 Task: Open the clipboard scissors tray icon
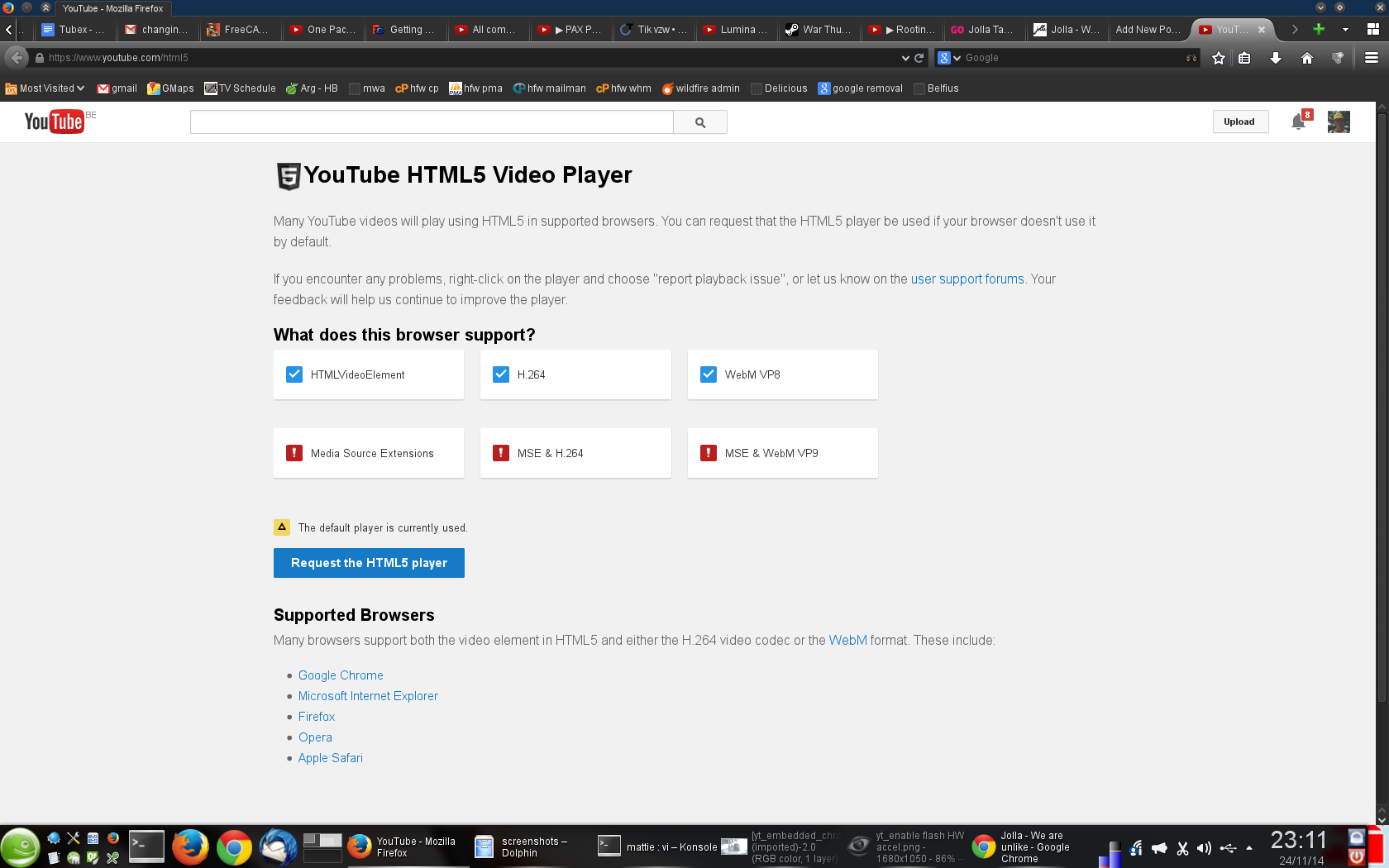[x=1182, y=848]
